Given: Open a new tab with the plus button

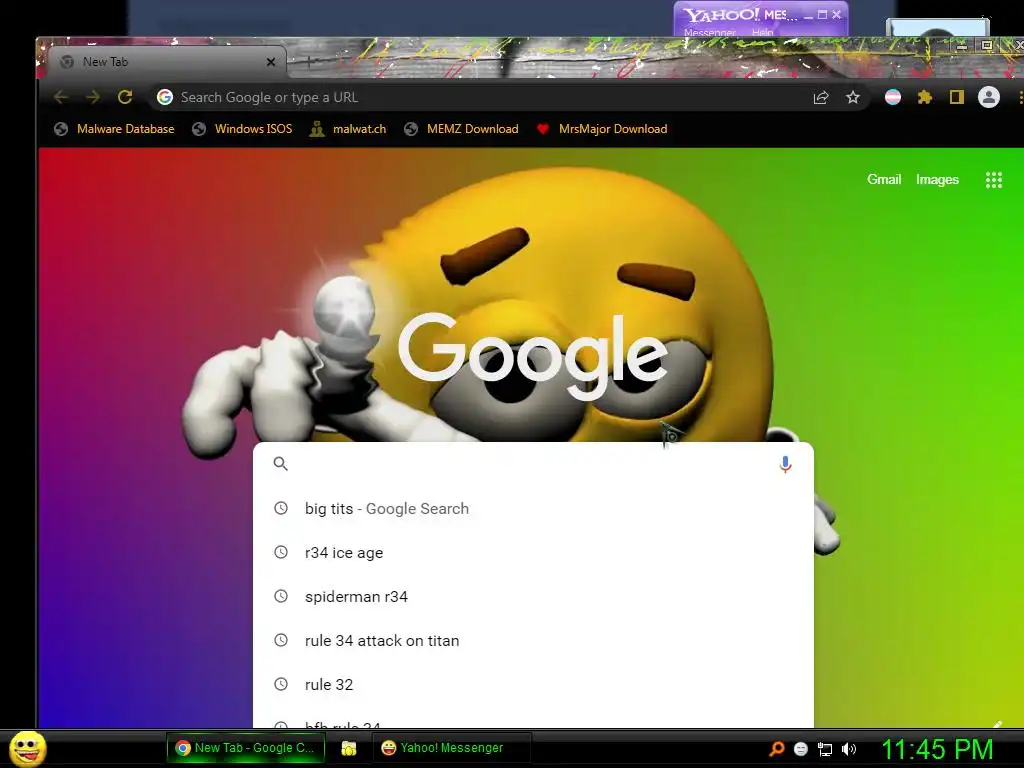Looking at the screenshot, I should pos(309,61).
